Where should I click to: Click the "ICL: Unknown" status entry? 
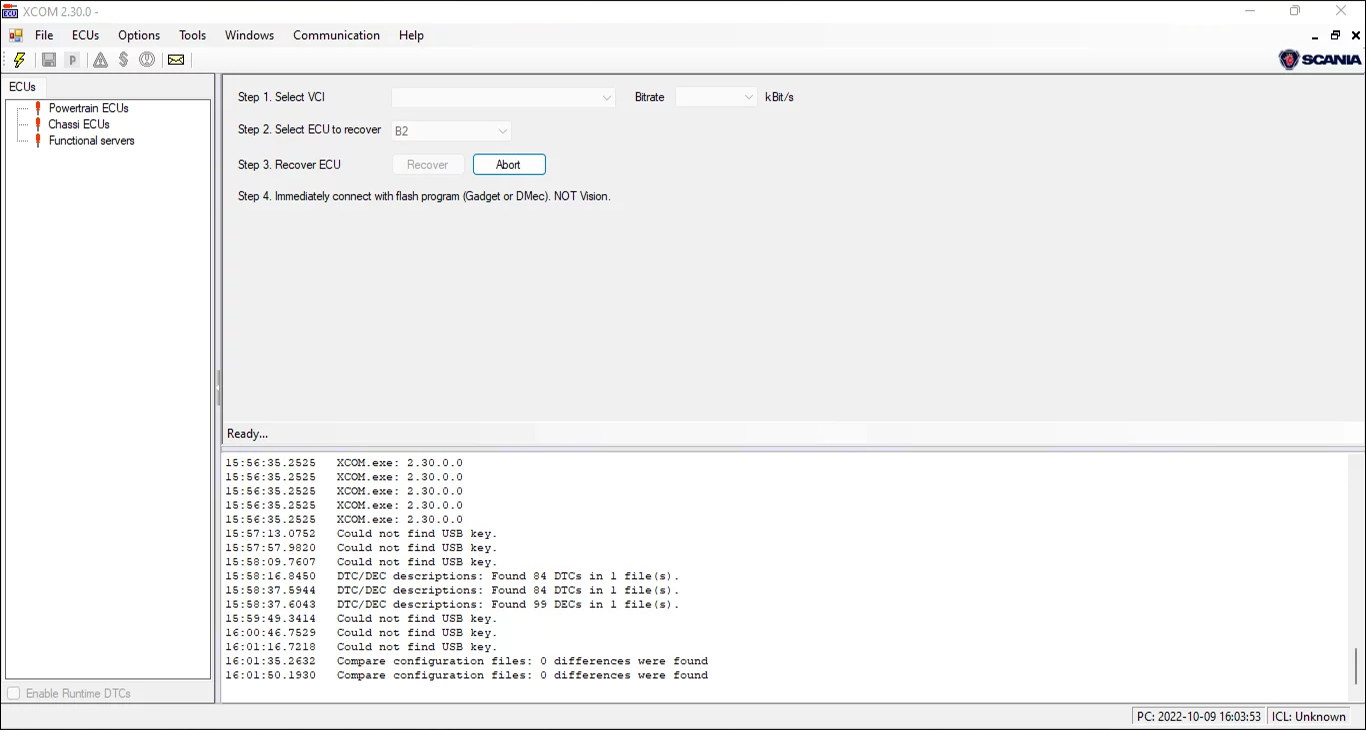click(1309, 716)
